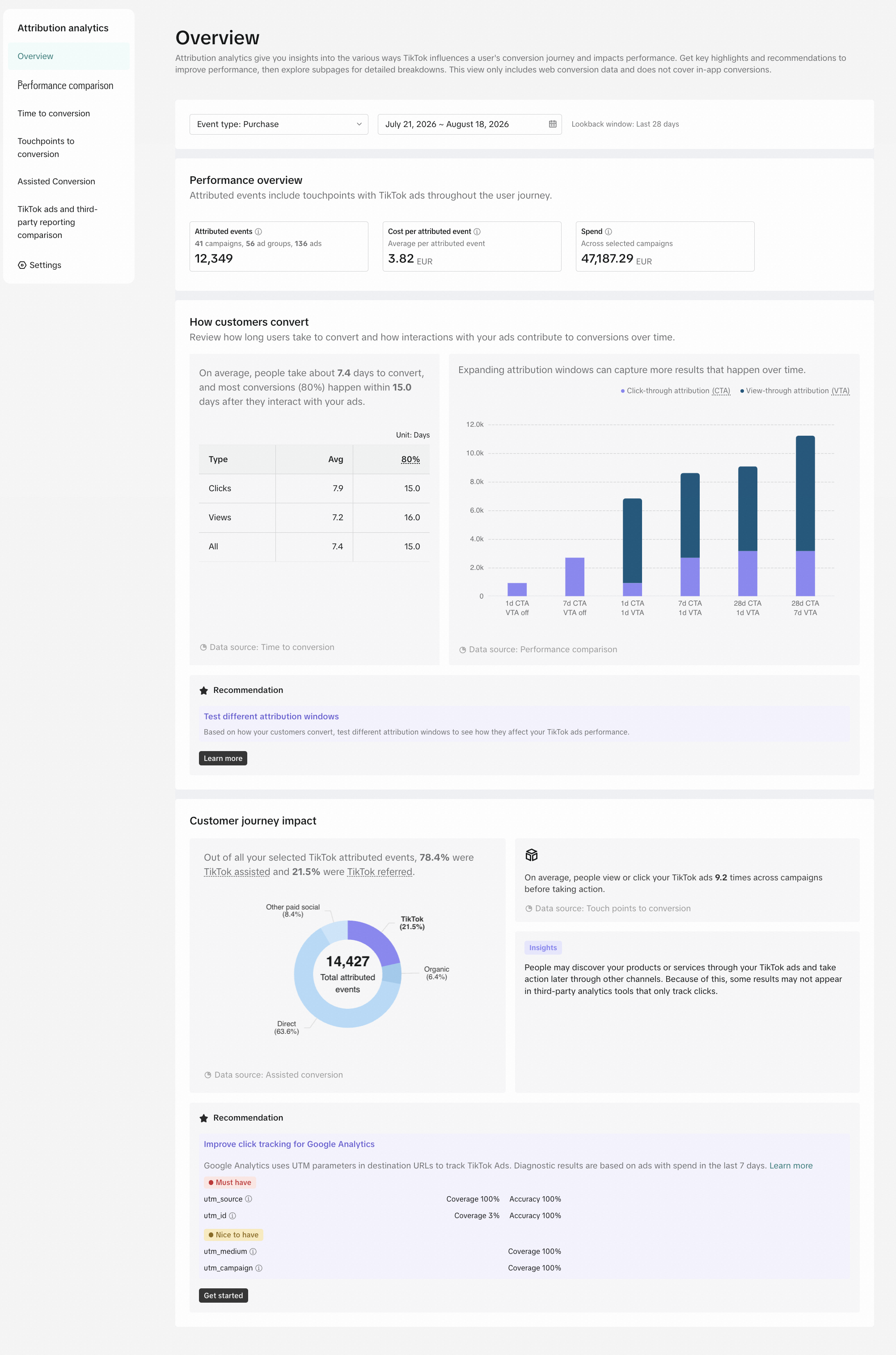Screen dimensions: 896x1355
Task: Click star icon beside second Recommendation heading
Action: coord(203,1118)
